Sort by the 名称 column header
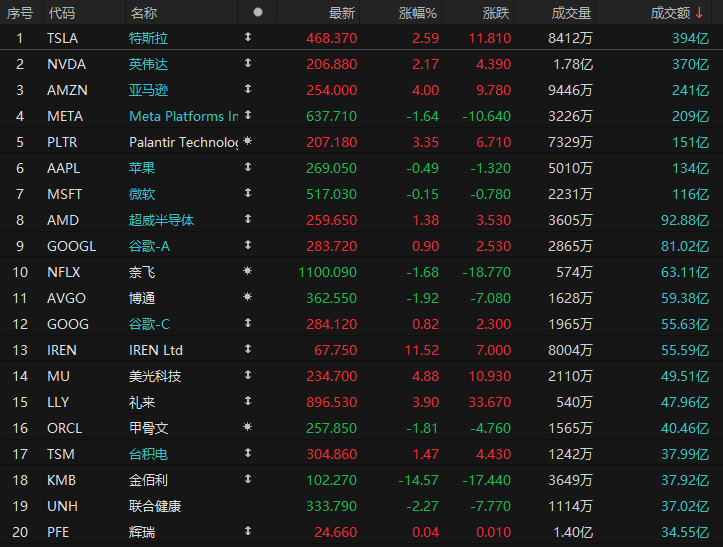 click(x=143, y=13)
